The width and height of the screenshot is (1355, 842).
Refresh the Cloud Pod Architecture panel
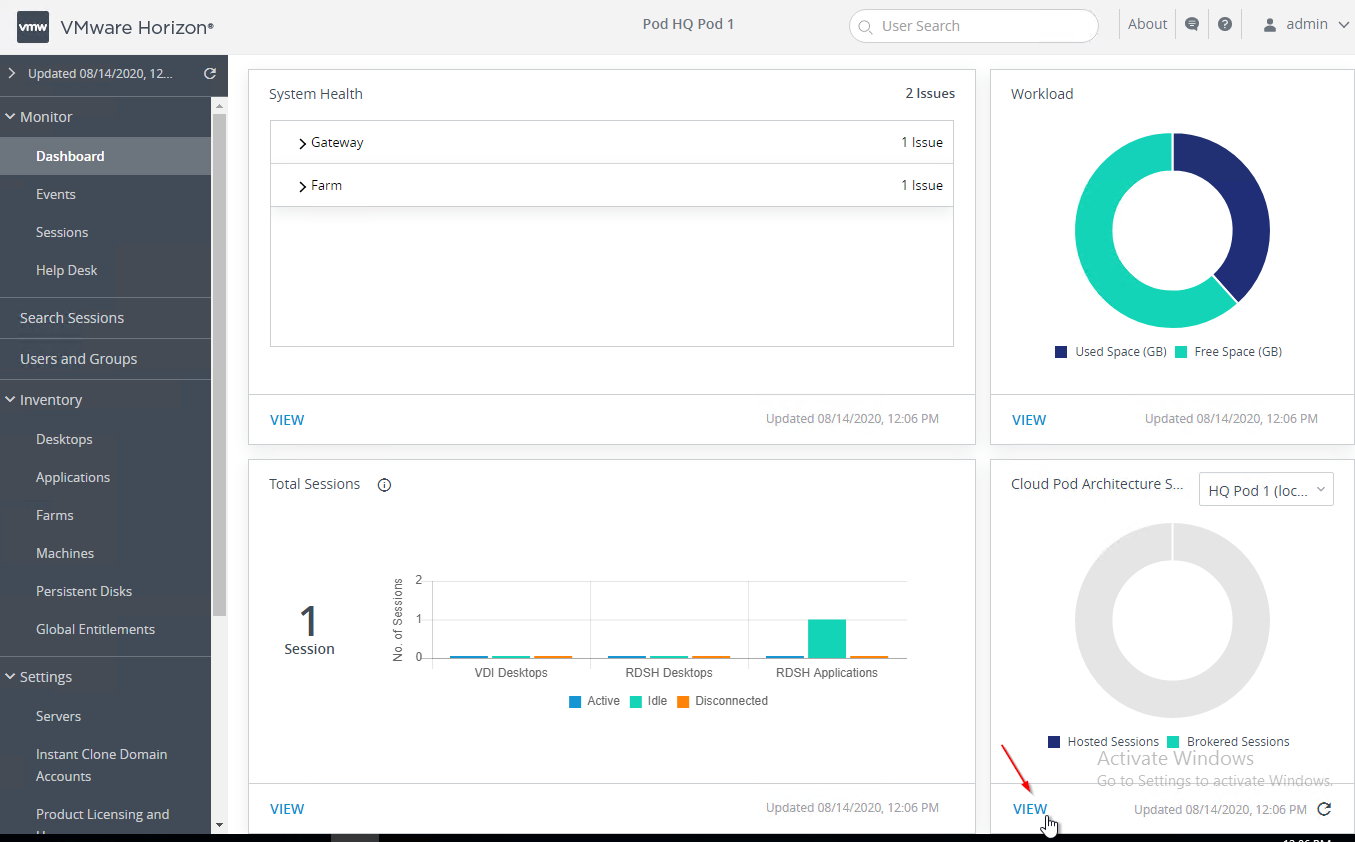(1324, 809)
